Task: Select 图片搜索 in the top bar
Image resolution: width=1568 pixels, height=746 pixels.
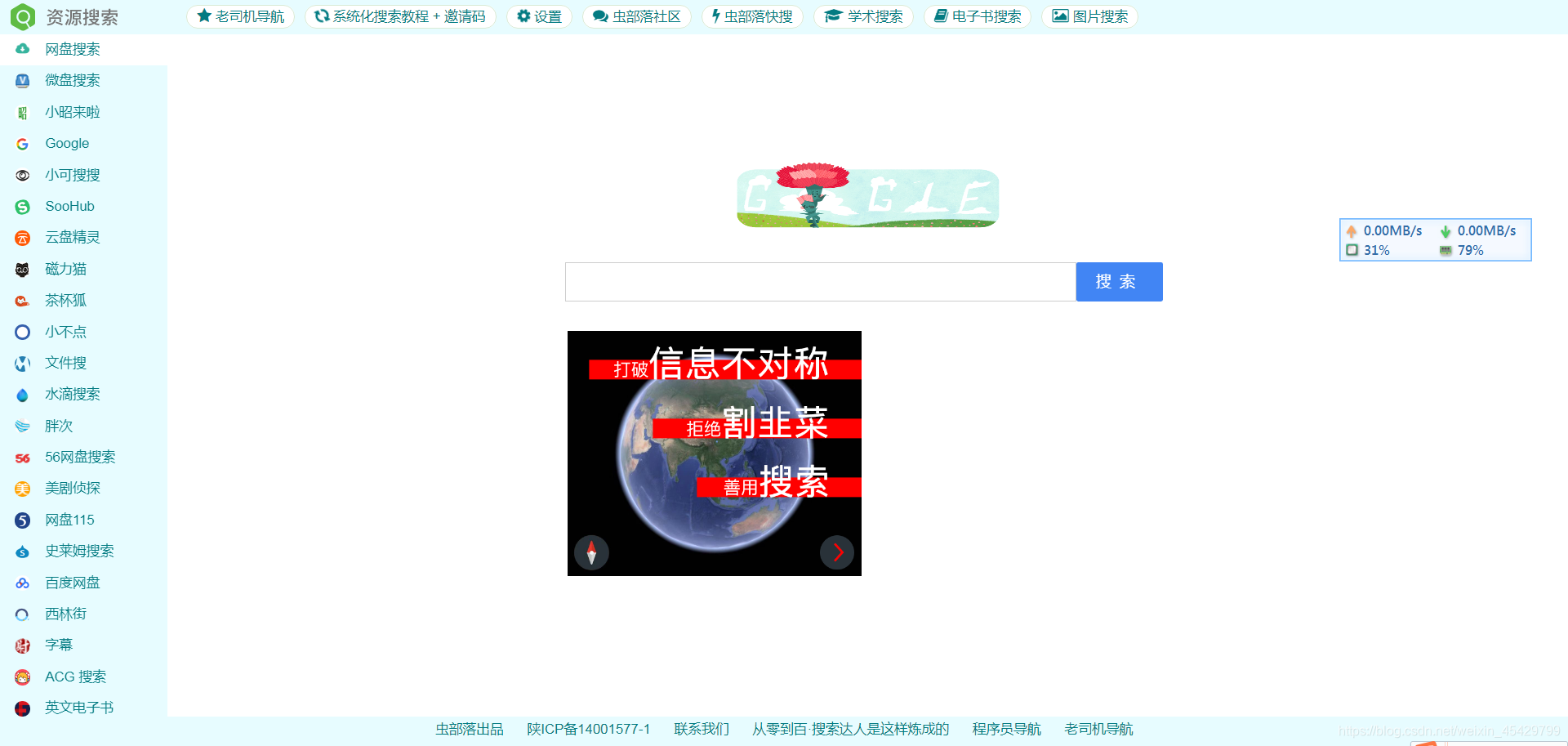Action: (x=1089, y=16)
